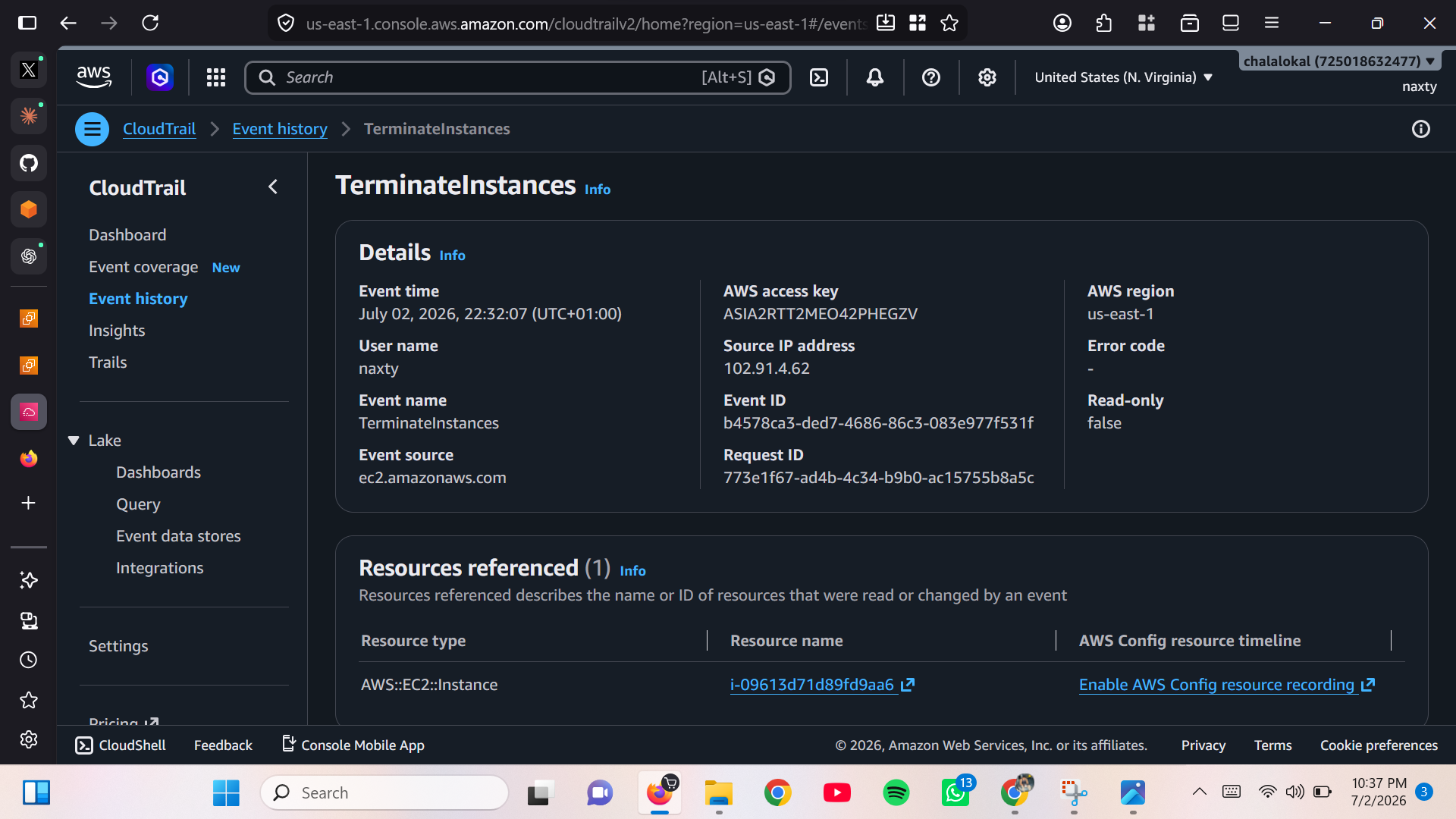Open AWS notifications bell

tap(875, 77)
